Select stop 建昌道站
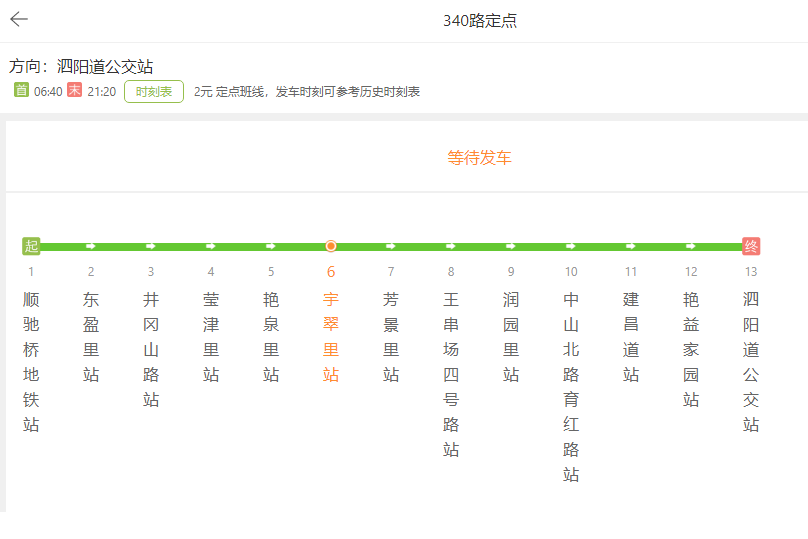Viewport: 808px width, 539px height. coord(631,337)
